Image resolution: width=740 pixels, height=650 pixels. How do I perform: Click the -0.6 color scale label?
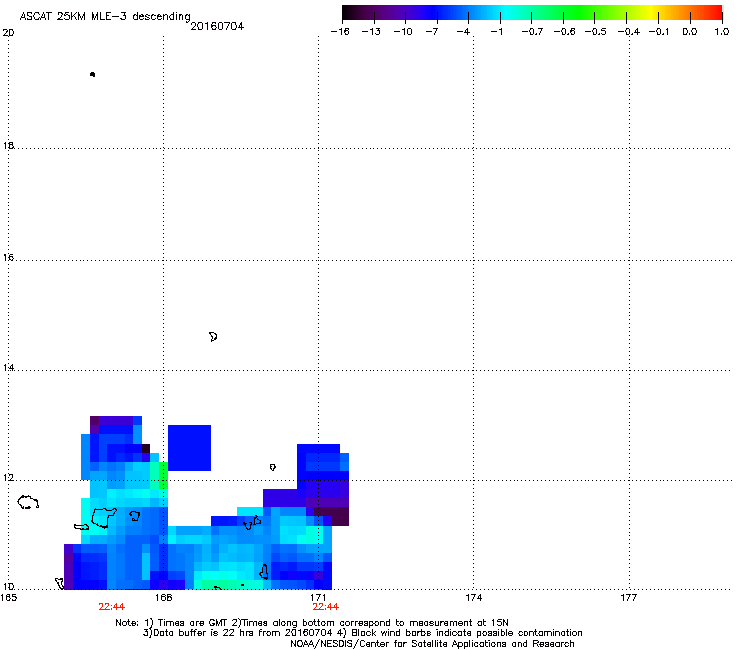coord(564,32)
